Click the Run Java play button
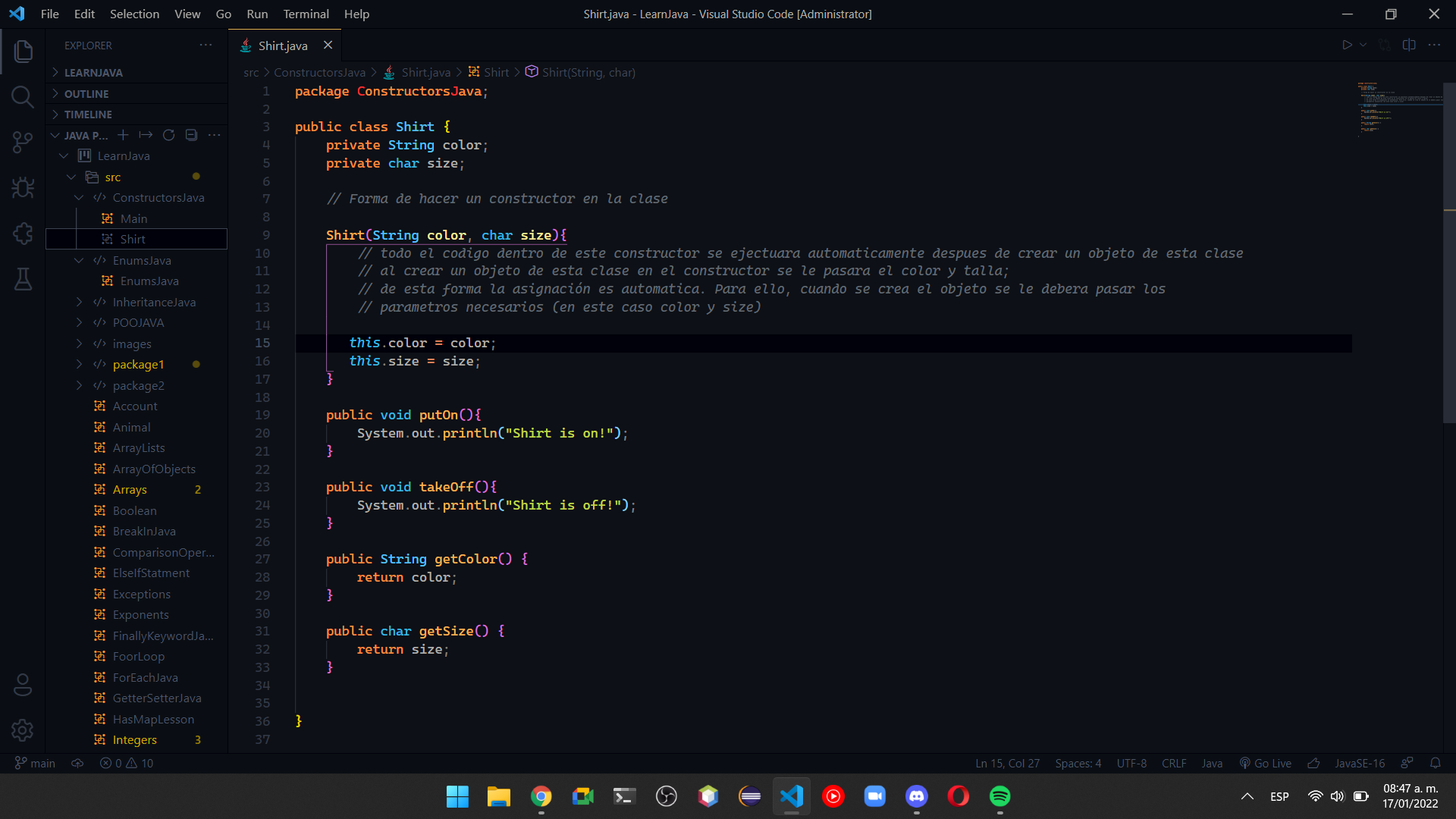This screenshot has height=819, width=1456. coord(1347,45)
